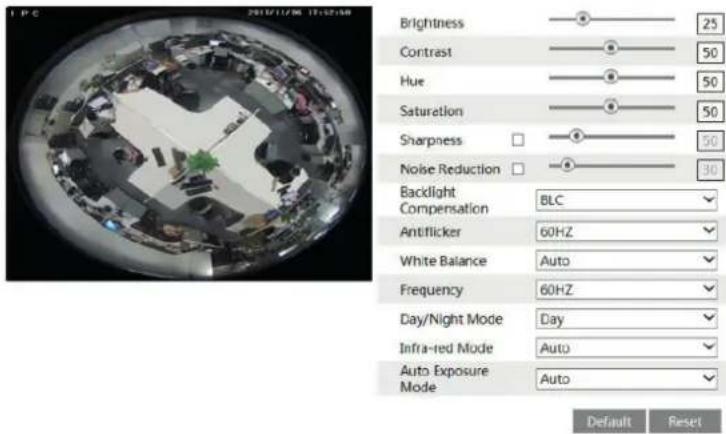This screenshot has height=434, width=726.
Task: Enable the Sharpness checkbox
Action: pos(518,139)
